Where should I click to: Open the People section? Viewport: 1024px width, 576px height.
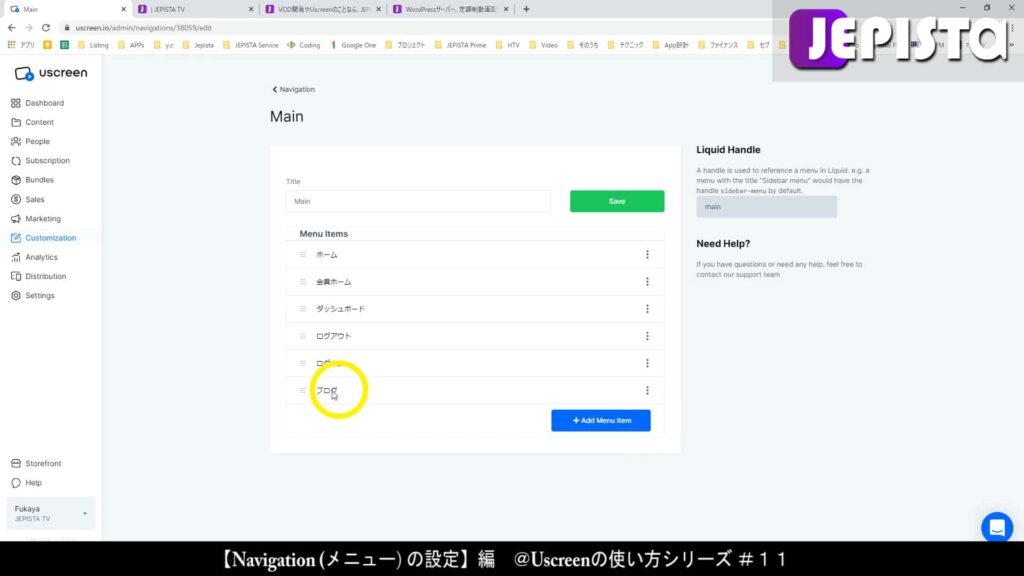coord(35,141)
